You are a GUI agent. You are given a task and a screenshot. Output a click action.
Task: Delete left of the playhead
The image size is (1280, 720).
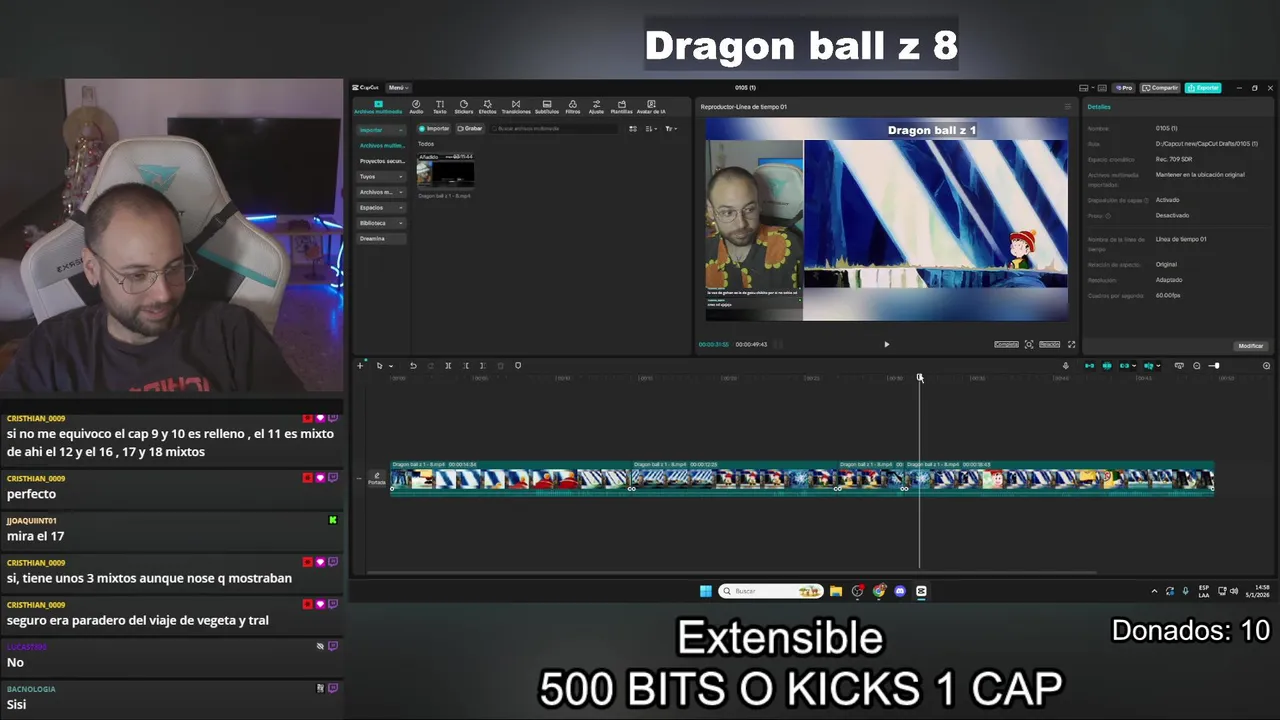tap(466, 366)
